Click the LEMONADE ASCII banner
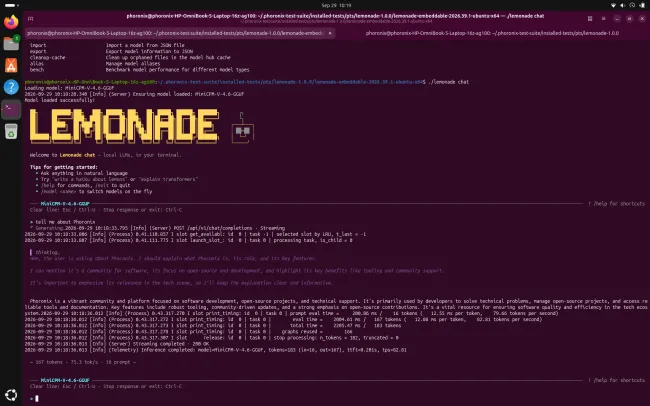650x406 pixels. coord(124,126)
